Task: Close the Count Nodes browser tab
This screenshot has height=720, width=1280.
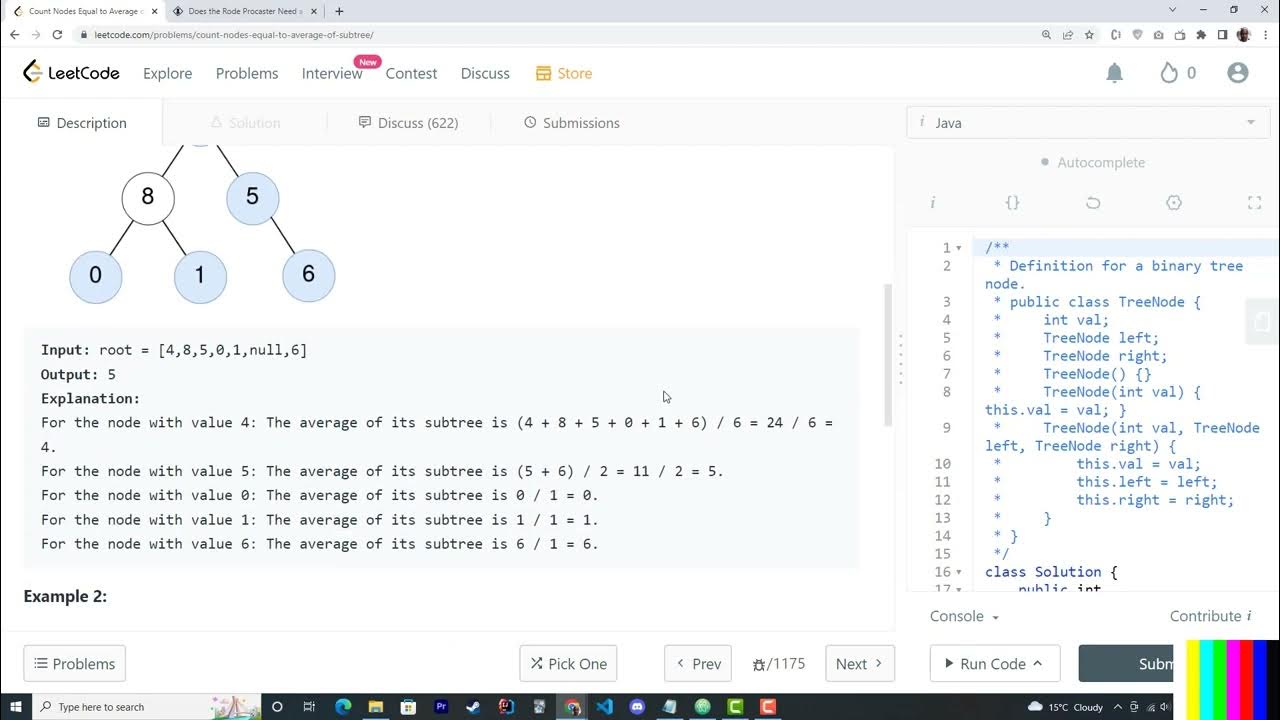Action: point(154,11)
